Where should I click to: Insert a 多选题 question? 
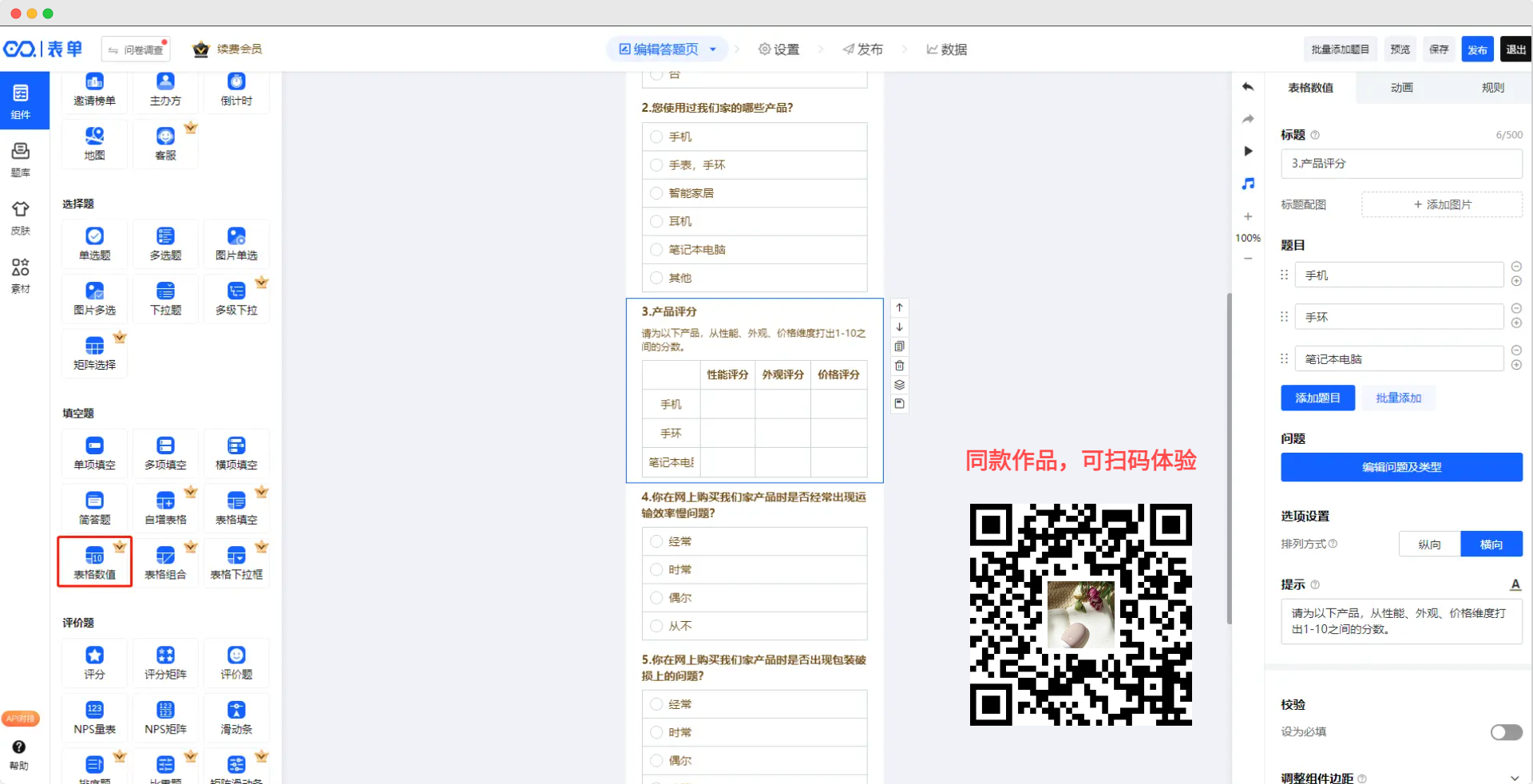[x=165, y=244]
